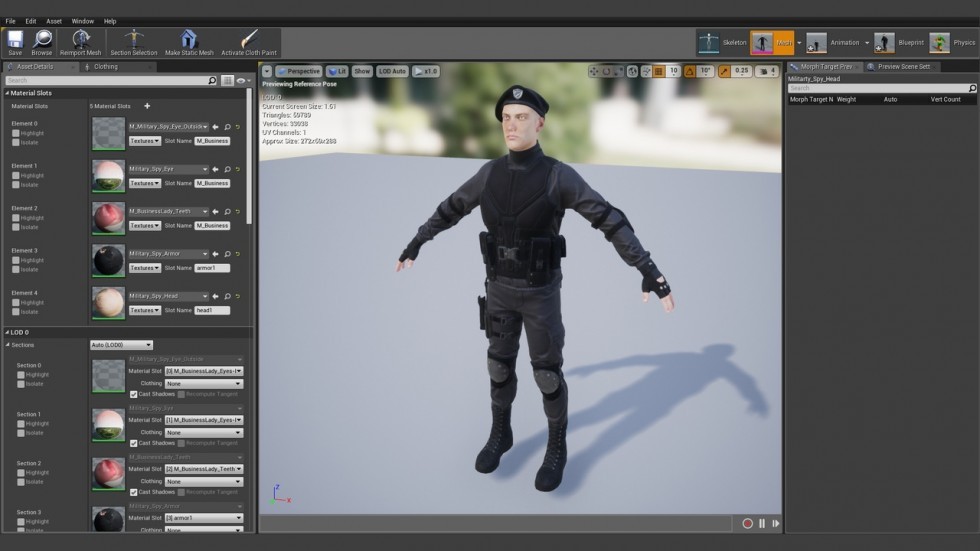
Task: Click the record button in viewport
Action: click(x=747, y=524)
